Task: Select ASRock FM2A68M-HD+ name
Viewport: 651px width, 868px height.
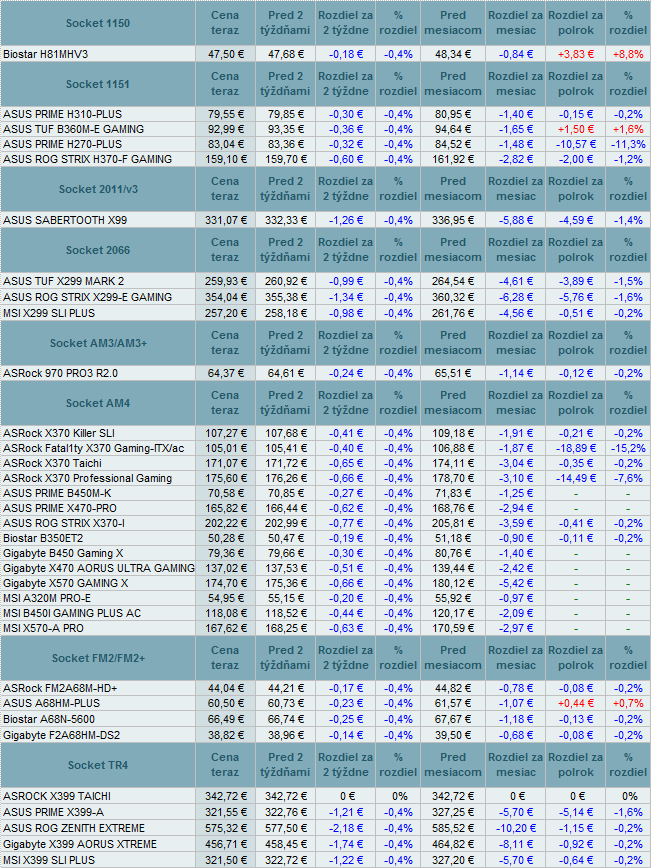Action: [60, 688]
